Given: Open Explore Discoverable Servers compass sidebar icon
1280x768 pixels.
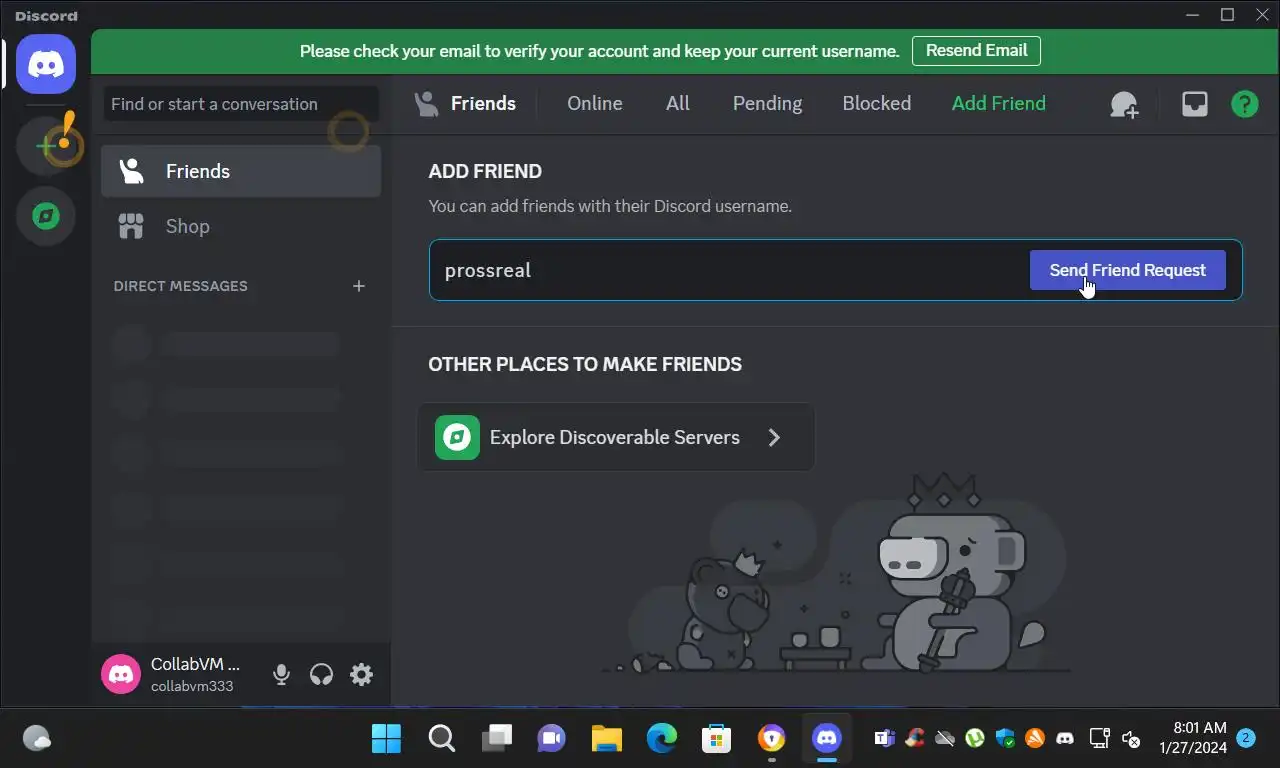Looking at the screenshot, I should 46,216.
